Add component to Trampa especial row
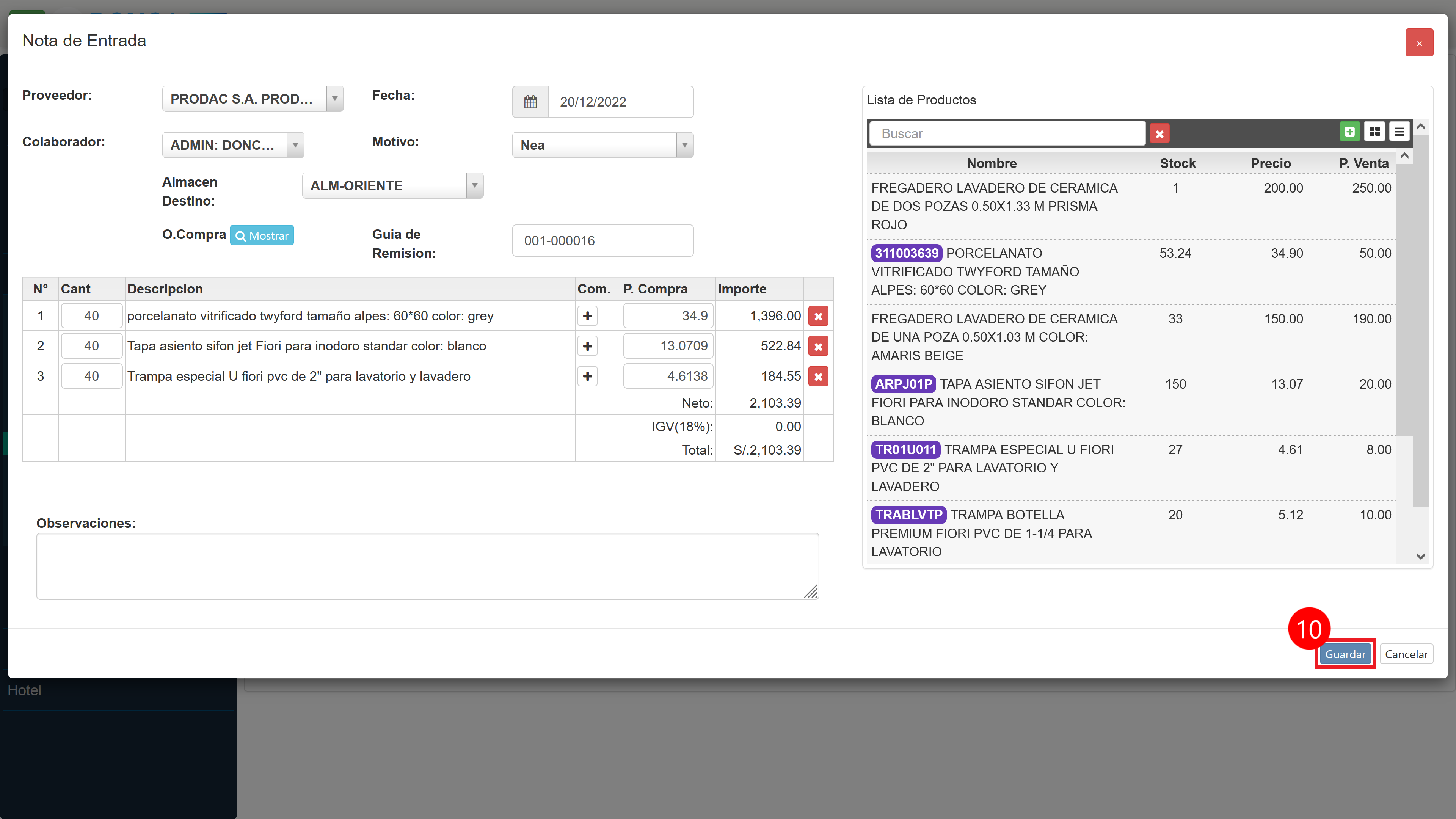Viewport: 1456px width, 819px height. click(x=588, y=377)
